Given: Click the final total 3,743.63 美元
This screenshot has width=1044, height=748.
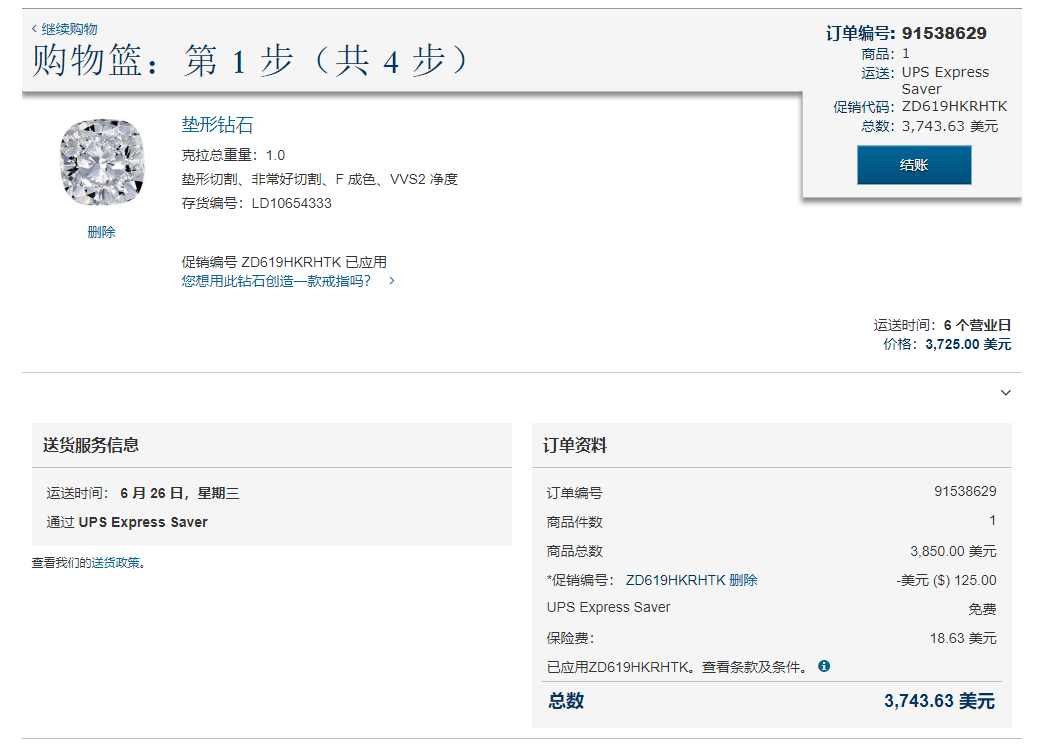Looking at the screenshot, I should pyautogui.click(x=939, y=701).
